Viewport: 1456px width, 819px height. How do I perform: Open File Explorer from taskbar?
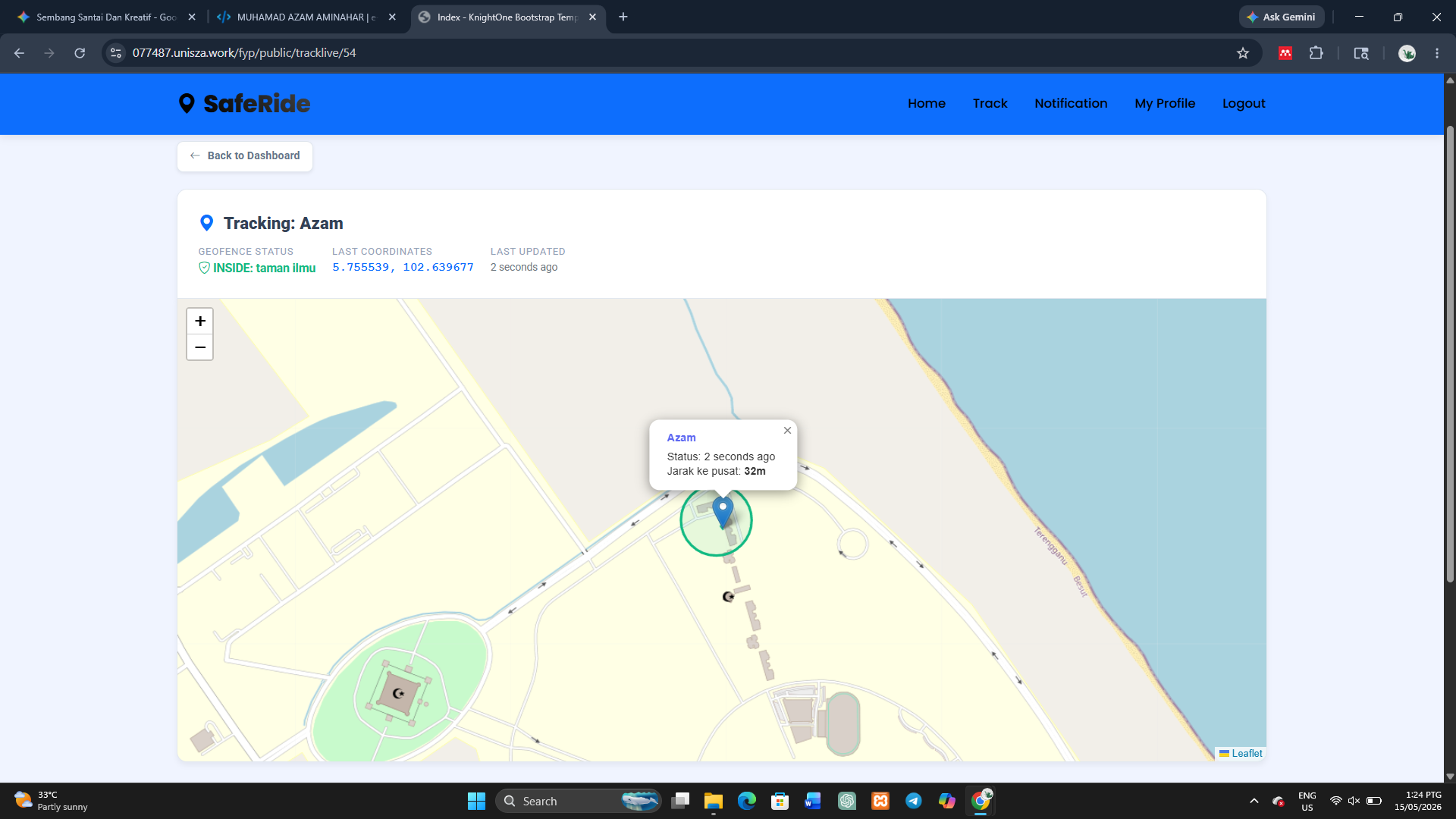714,801
